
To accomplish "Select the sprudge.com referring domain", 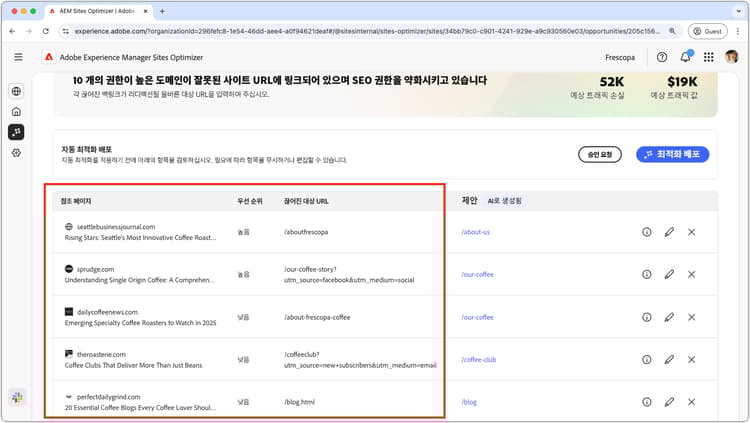I will point(95,269).
